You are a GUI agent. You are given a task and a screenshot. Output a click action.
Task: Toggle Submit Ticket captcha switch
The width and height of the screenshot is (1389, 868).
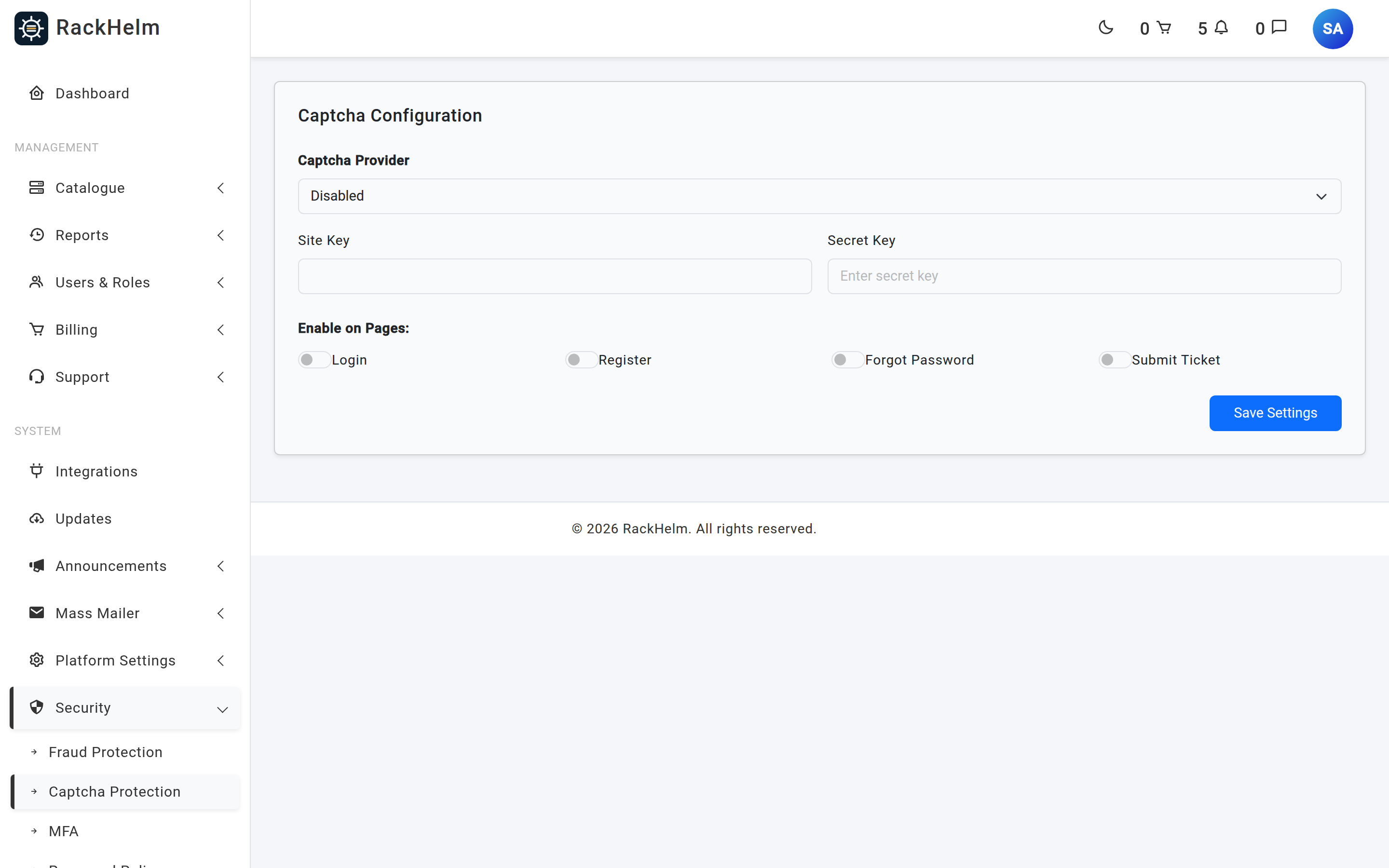(1114, 360)
